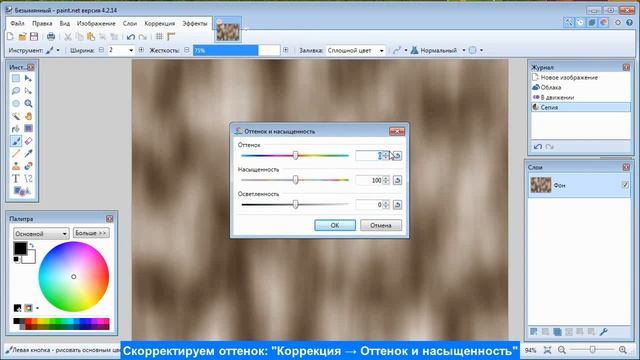The height and width of the screenshot is (360, 640).
Task: Toggle the Tools window button
Action: pyautogui.click(x=568, y=22)
